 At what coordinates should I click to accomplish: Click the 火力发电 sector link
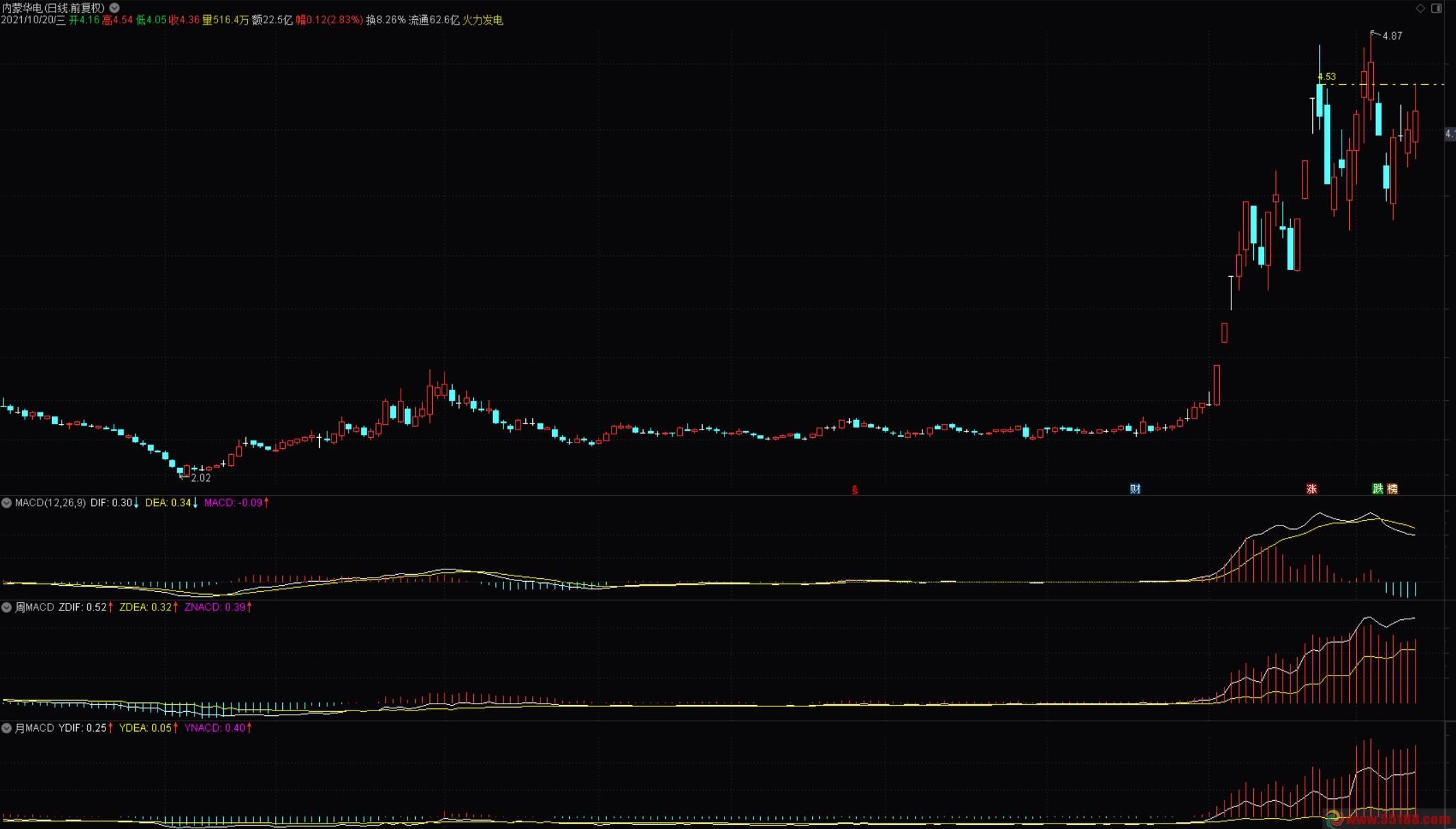coord(483,21)
